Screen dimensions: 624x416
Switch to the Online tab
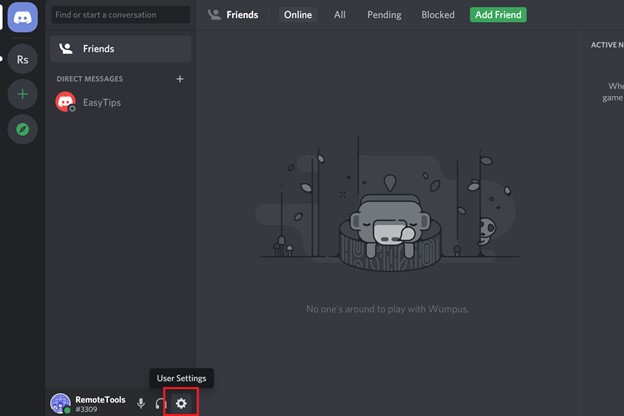point(298,15)
